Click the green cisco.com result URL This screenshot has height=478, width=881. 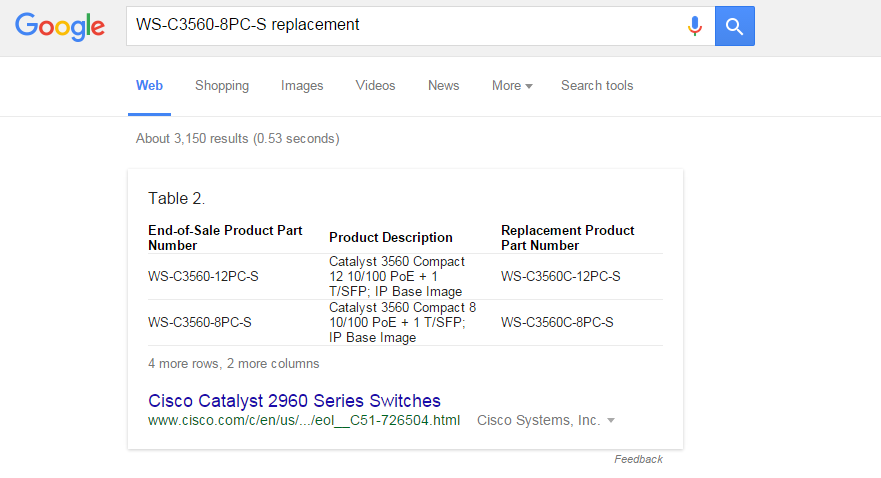pyautogui.click(x=304, y=420)
